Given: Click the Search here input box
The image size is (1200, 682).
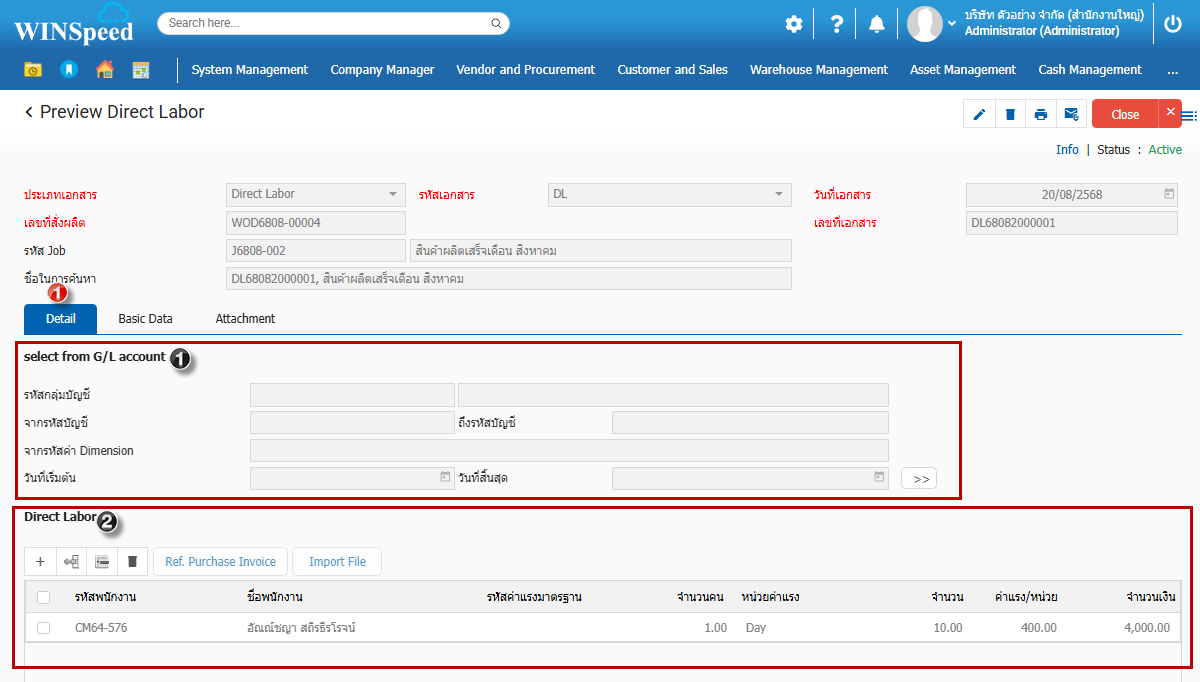Looking at the screenshot, I should (325, 23).
